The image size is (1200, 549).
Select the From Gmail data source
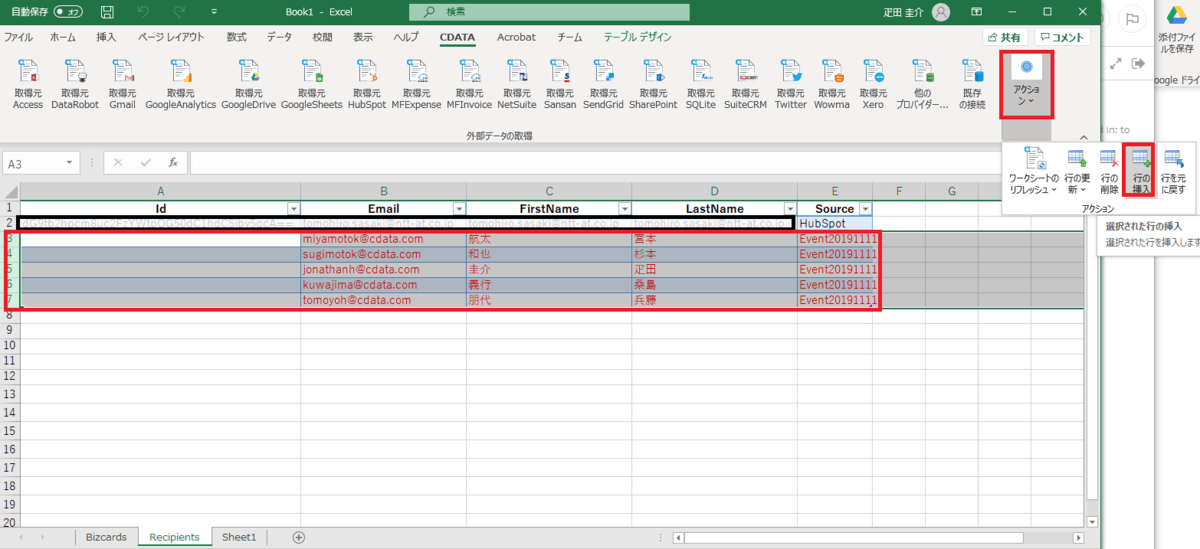click(122, 84)
